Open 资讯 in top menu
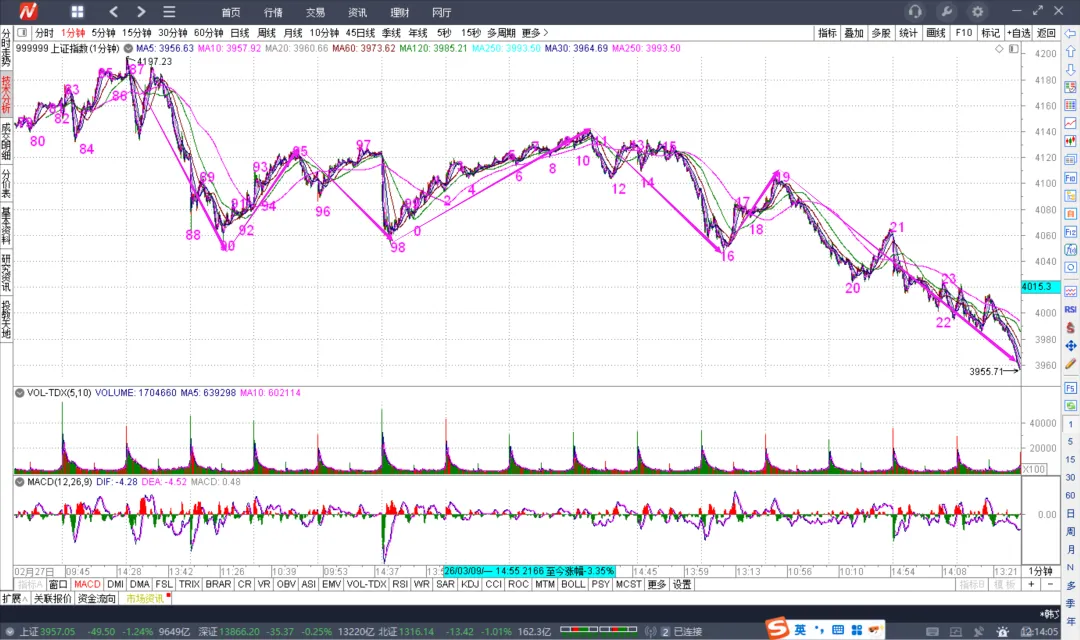 point(357,12)
